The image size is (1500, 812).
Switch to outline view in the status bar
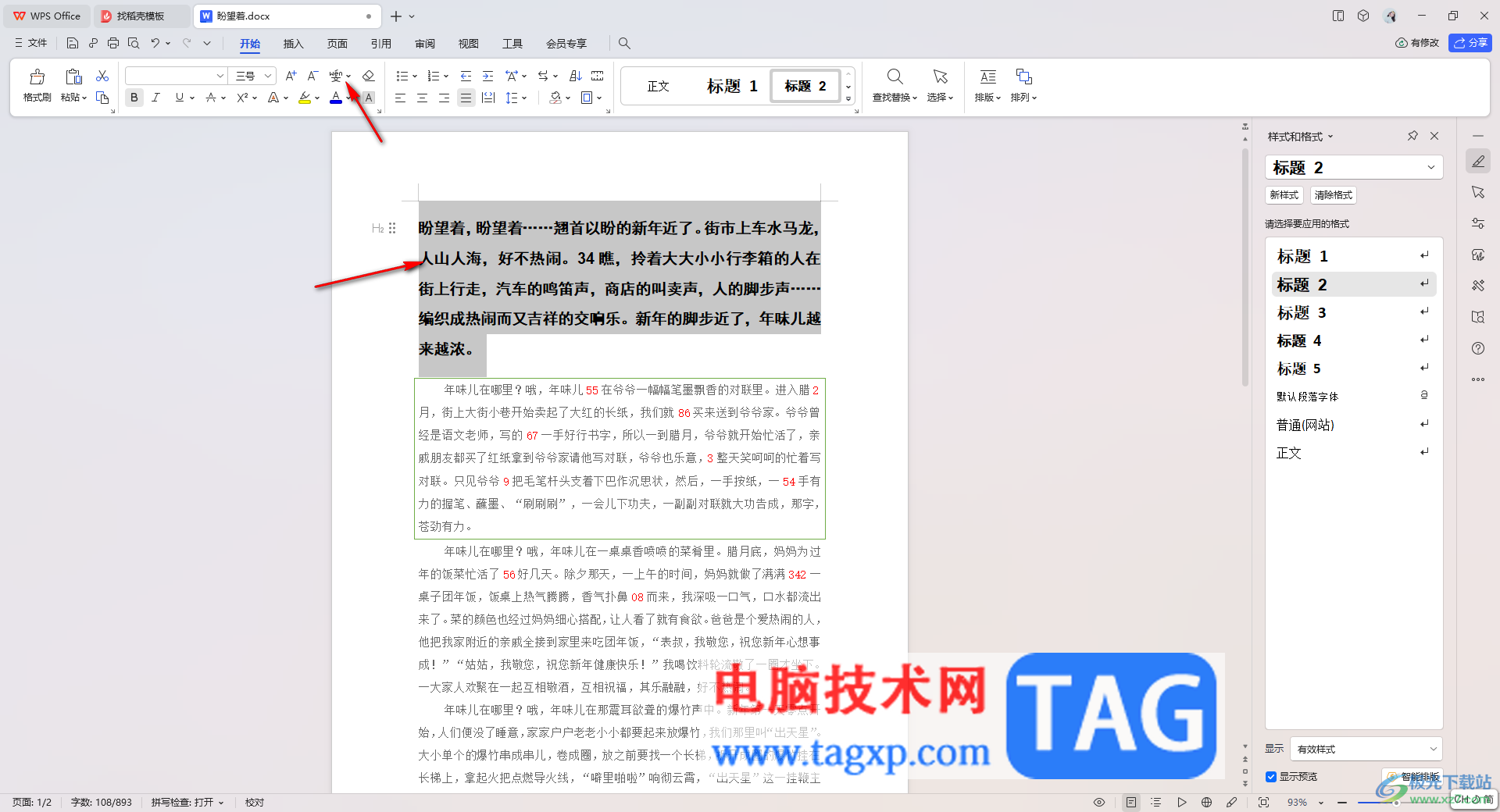(x=1156, y=803)
